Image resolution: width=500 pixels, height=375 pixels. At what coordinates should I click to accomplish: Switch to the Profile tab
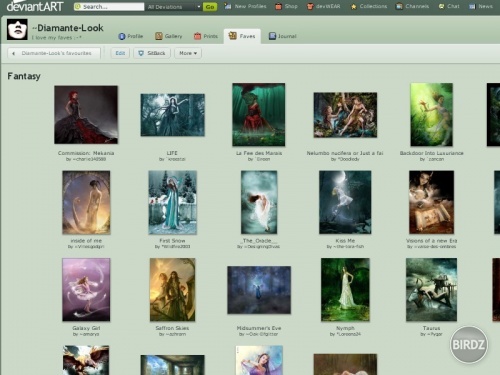click(x=131, y=36)
